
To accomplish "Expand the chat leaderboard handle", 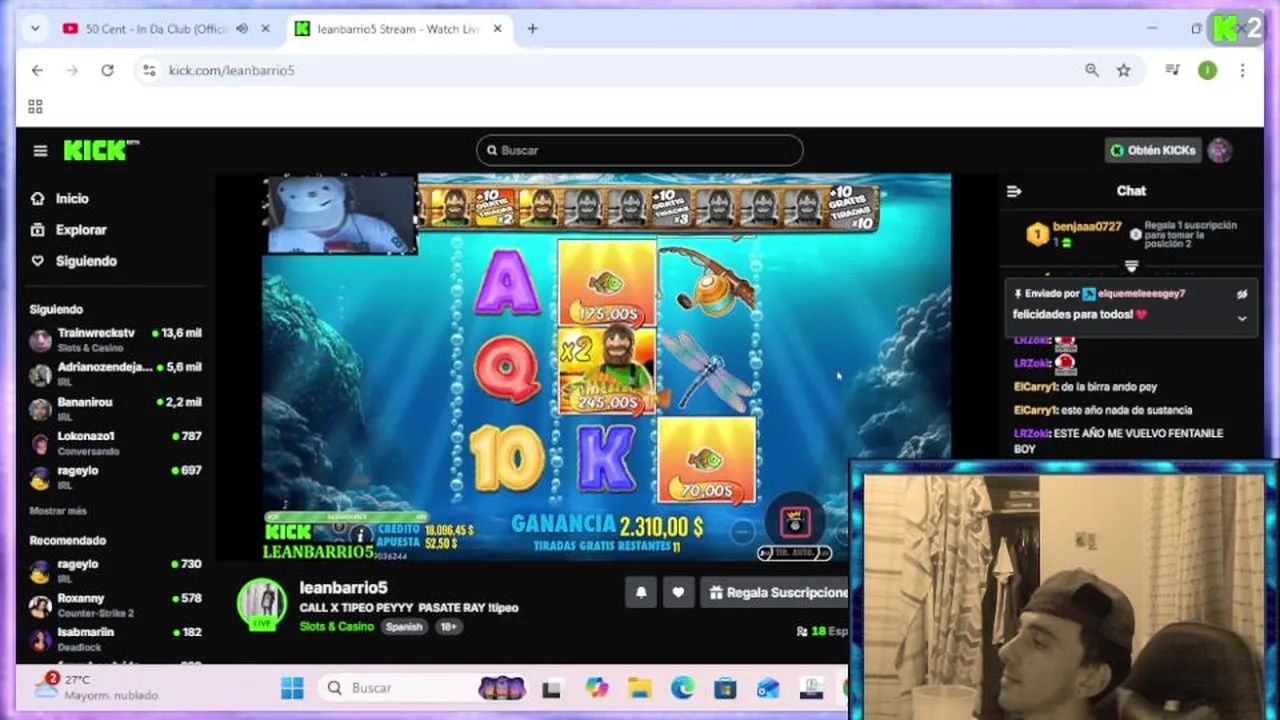I will click(1131, 266).
